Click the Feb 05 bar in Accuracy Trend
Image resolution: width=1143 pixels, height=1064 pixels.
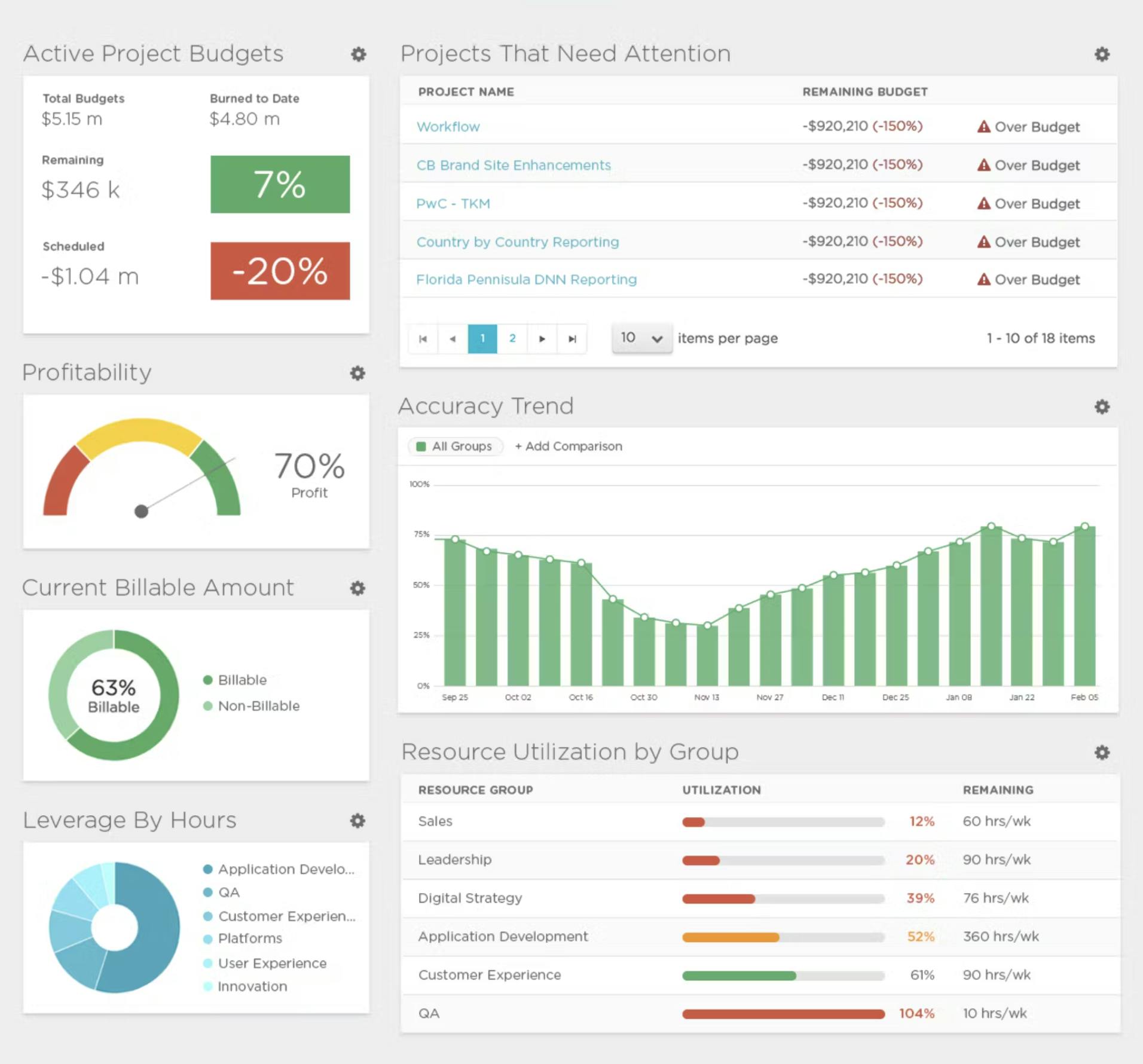pos(1084,606)
